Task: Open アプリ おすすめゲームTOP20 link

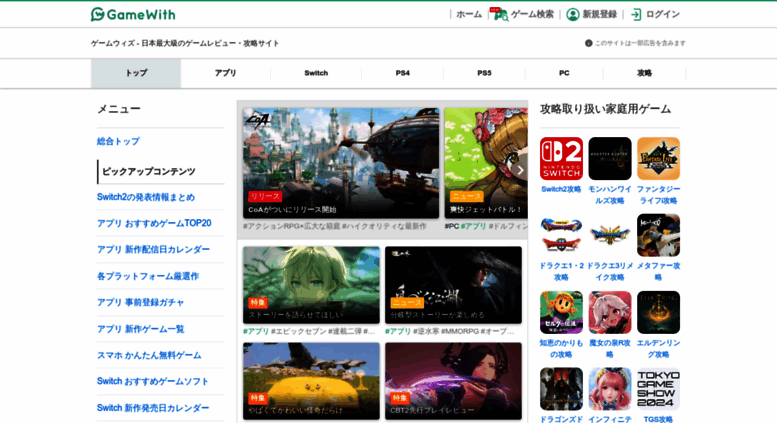Action: coord(154,223)
